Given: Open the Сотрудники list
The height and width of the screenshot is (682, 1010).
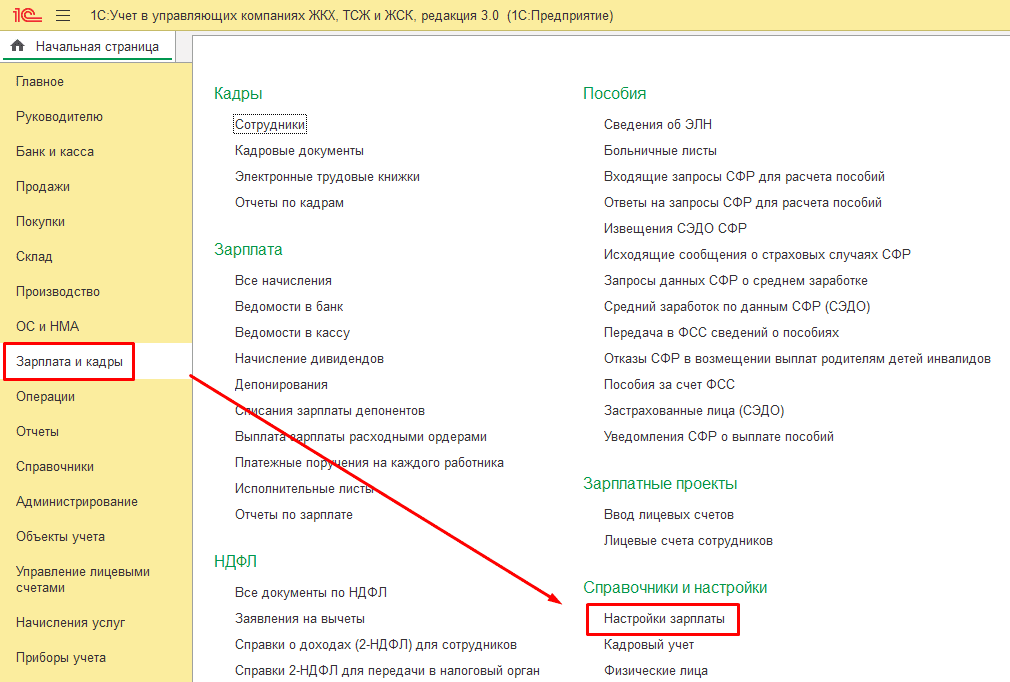Looking at the screenshot, I should pyautogui.click(x=270, y=125).
